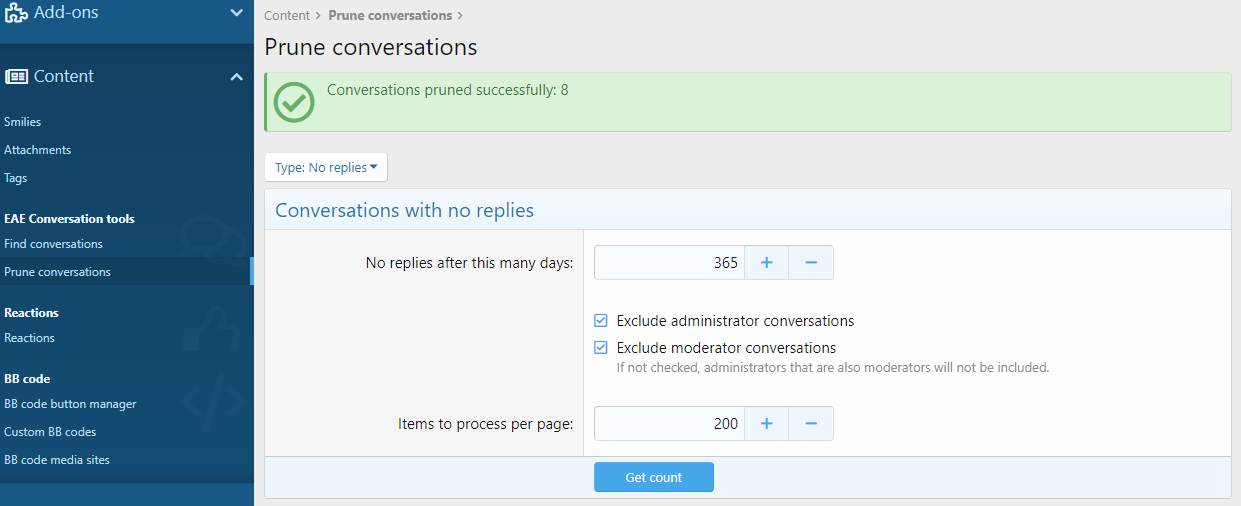Click the Content section newspaper icon
This screenshot has height=506, width=1241.
coord(16,76)
